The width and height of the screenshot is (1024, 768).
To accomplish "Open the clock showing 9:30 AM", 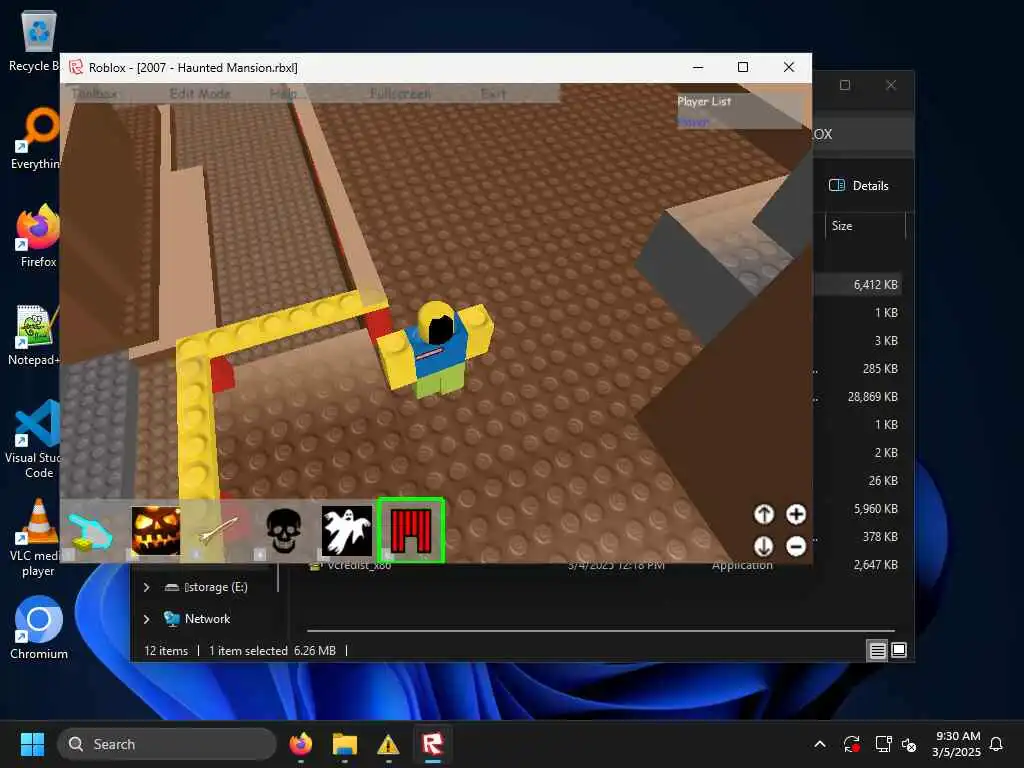I will (957, 744).
